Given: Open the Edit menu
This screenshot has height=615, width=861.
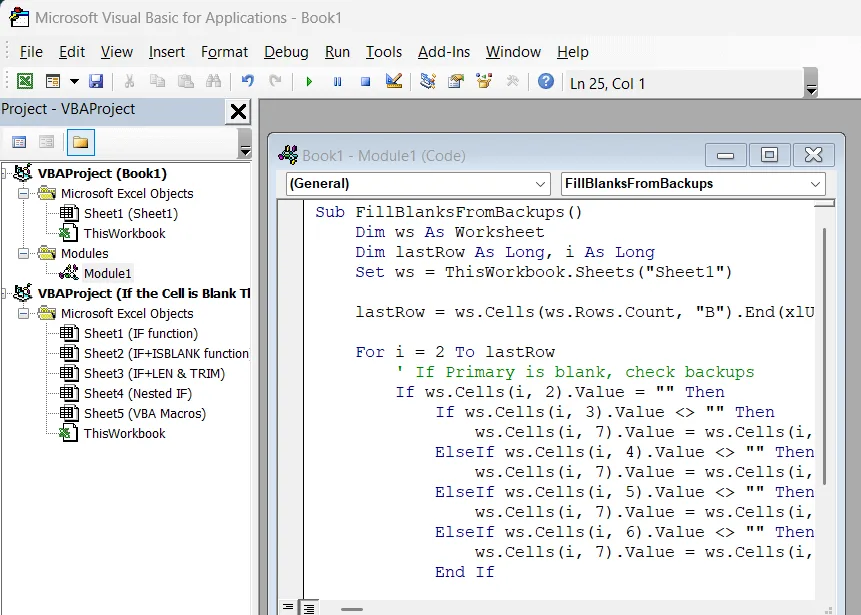Looking at the screenshot, I should tap(72, 52).
